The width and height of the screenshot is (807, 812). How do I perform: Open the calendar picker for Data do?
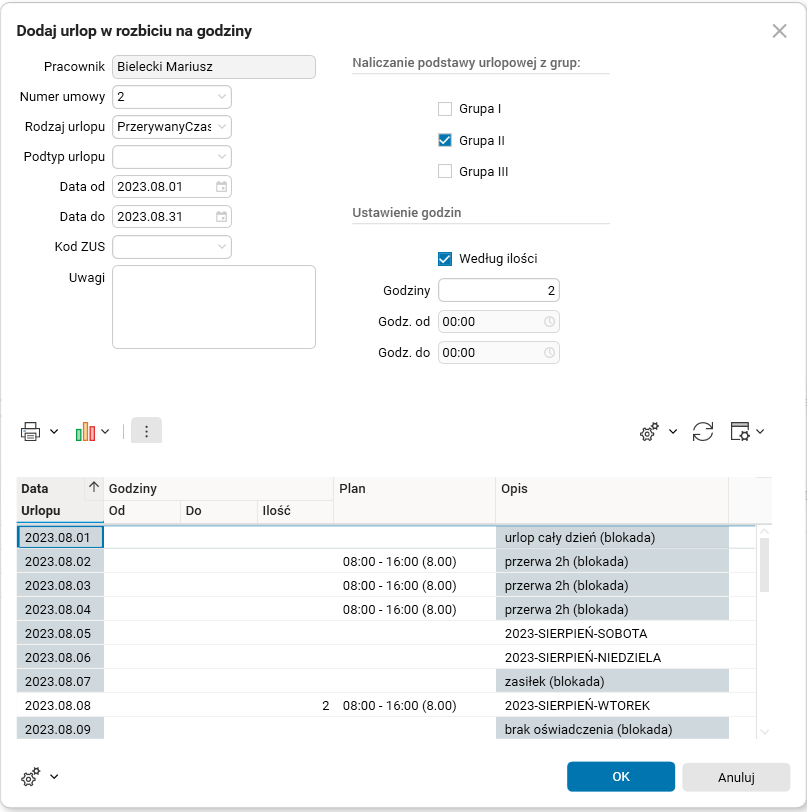[x=222, y=217]
